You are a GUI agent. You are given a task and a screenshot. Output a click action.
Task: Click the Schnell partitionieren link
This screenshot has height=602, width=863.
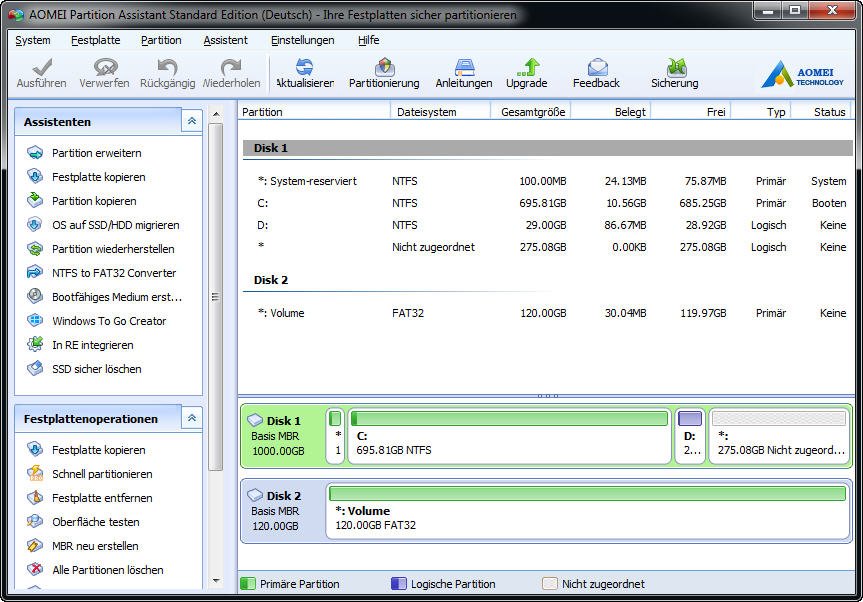tap(102, 474)
